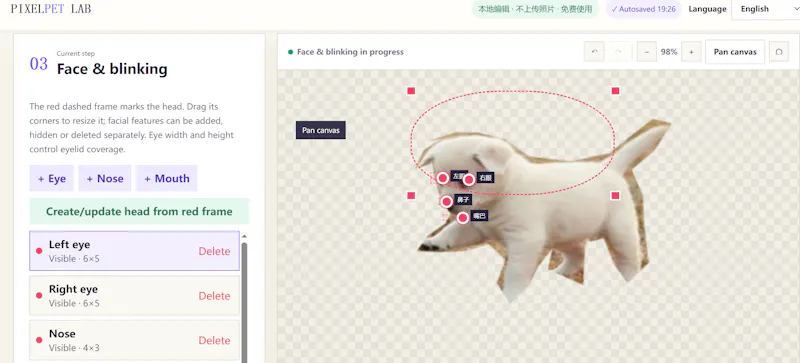Screen dimensions: 800x363
Task: Select the left eye marker (左眼) on the dog
Action: 443,178
